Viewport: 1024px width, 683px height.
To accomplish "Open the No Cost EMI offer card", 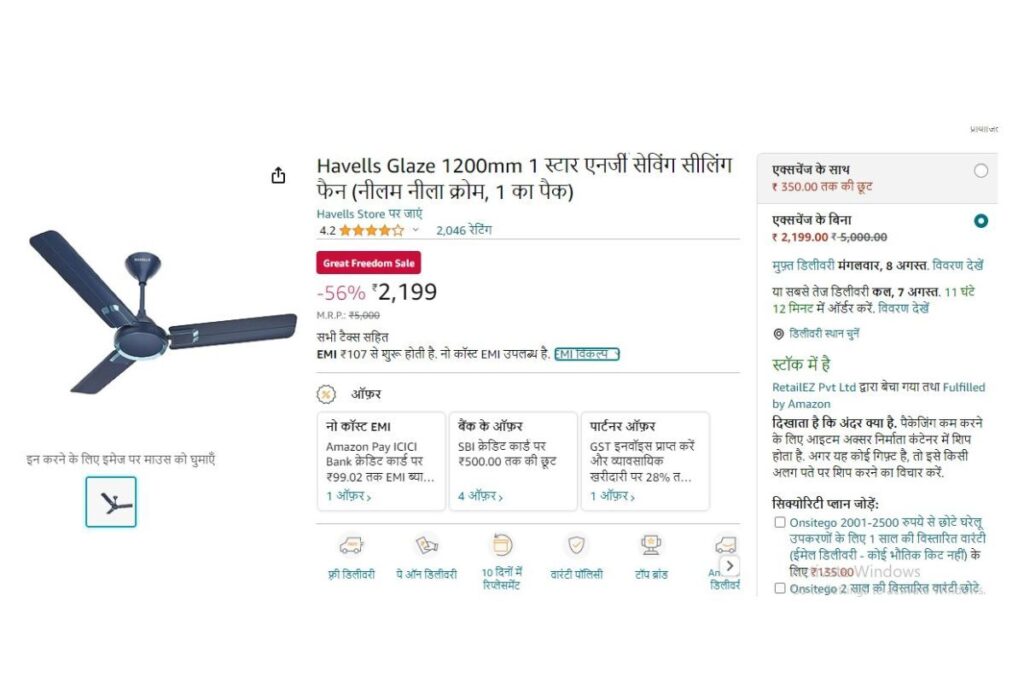I will (x=381, y=461).
